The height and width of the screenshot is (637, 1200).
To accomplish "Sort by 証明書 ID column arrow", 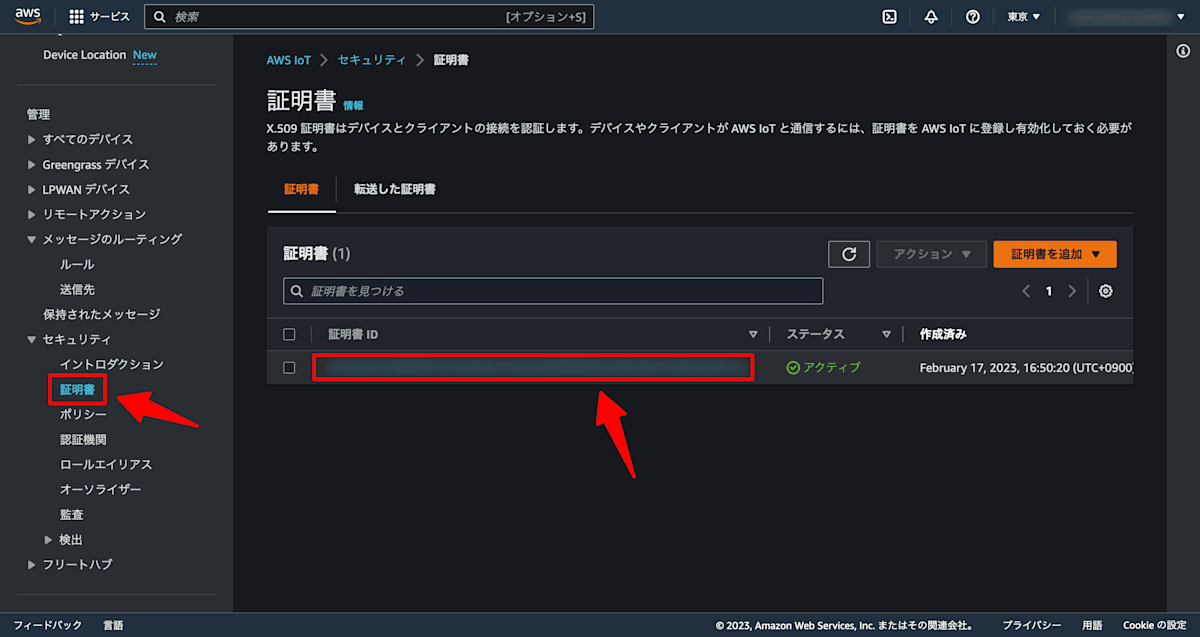I will [753, 334].
